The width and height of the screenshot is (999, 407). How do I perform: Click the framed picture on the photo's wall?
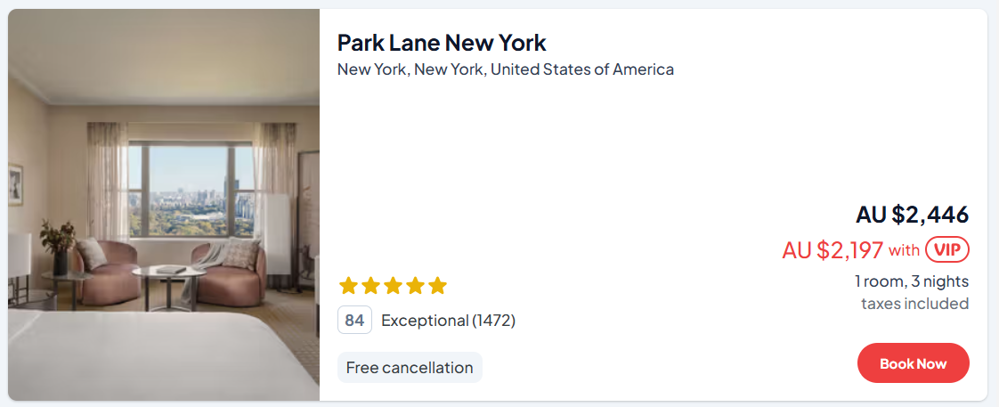pos(15,183)
